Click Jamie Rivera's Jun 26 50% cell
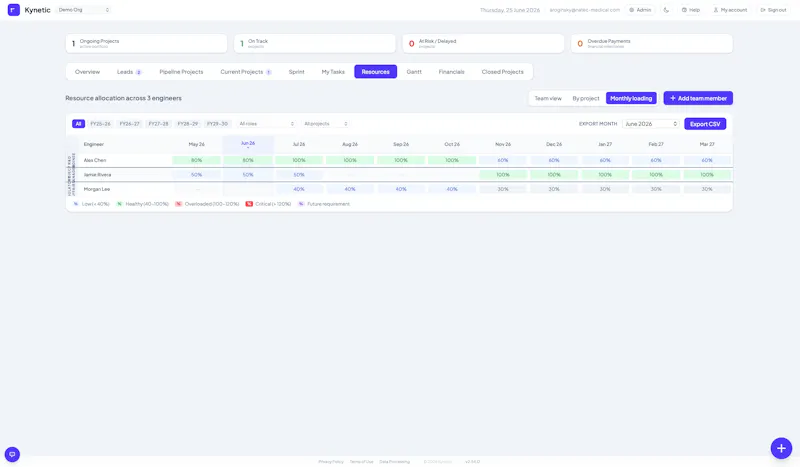This screenshot has height=467, width=800. 248,175
